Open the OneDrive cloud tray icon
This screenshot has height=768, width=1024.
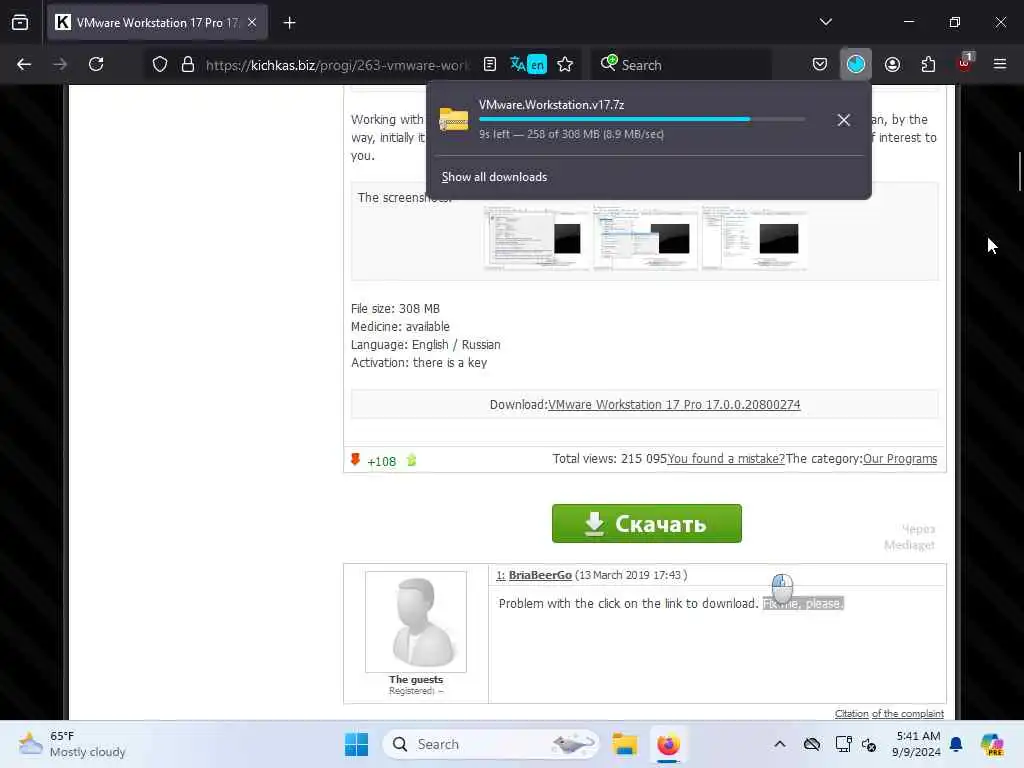pyautogui.click(x=812, y=744)
